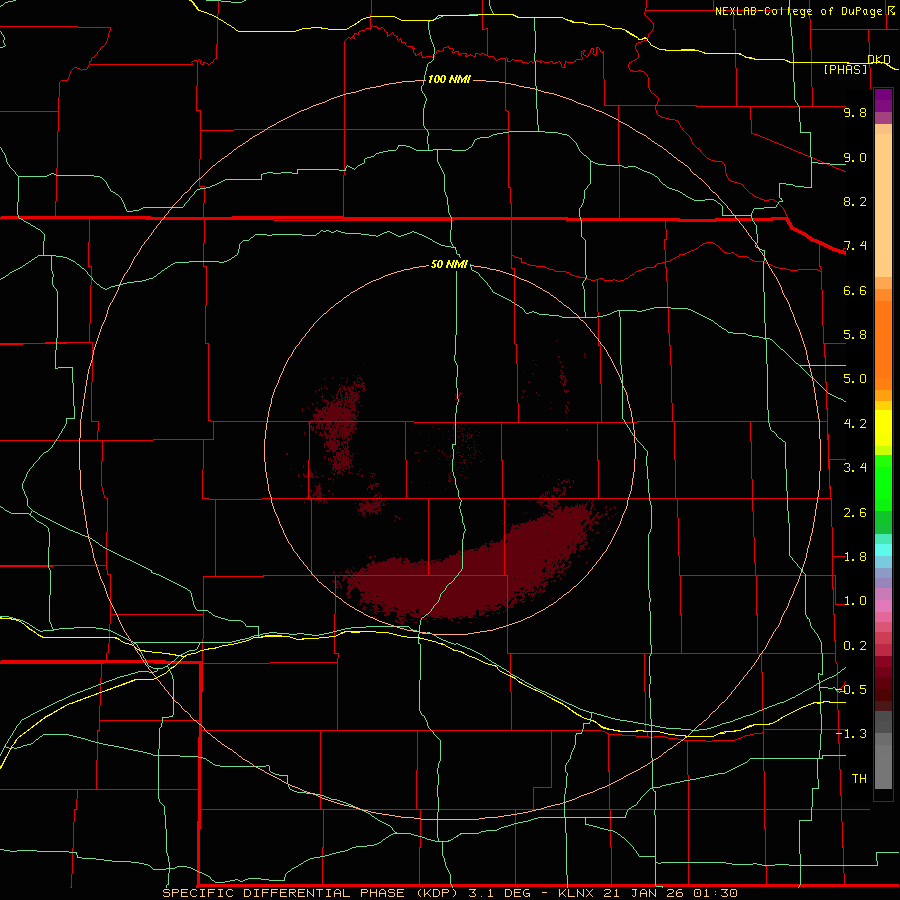
Task: Click the 3.4 color scale label
Action: (855, 468)
